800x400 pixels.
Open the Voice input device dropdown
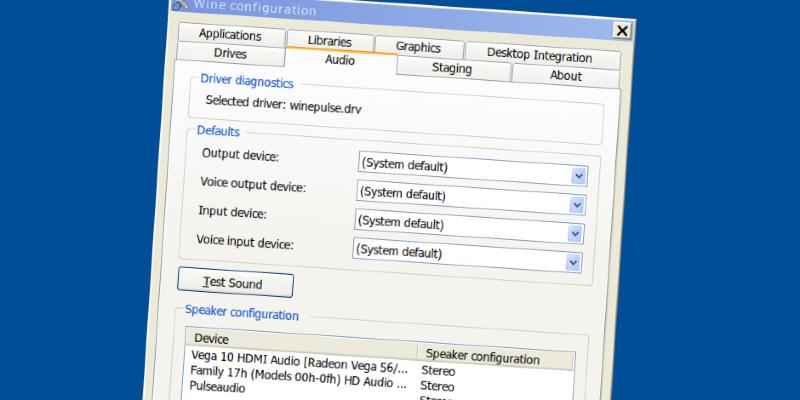[x=573, y=262]
